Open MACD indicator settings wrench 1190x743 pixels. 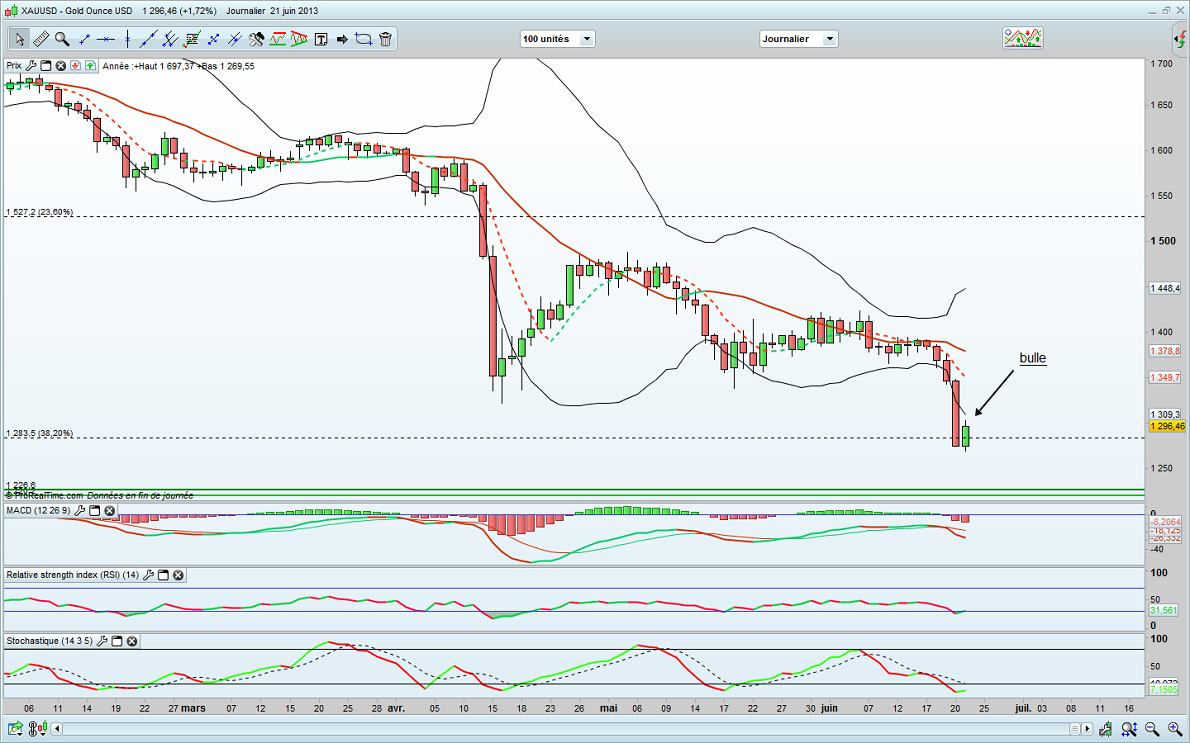[x=81, y=511]
